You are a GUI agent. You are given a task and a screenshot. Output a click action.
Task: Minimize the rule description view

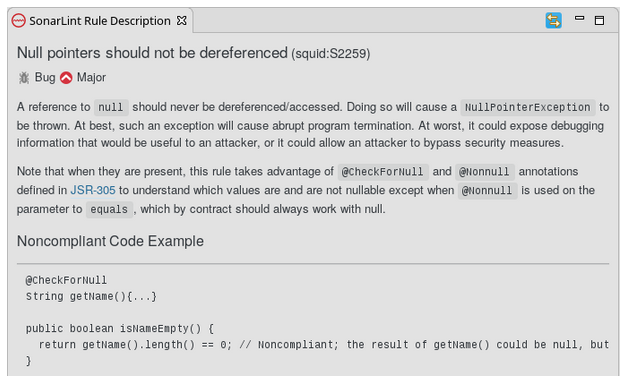(x=579, y=18)
